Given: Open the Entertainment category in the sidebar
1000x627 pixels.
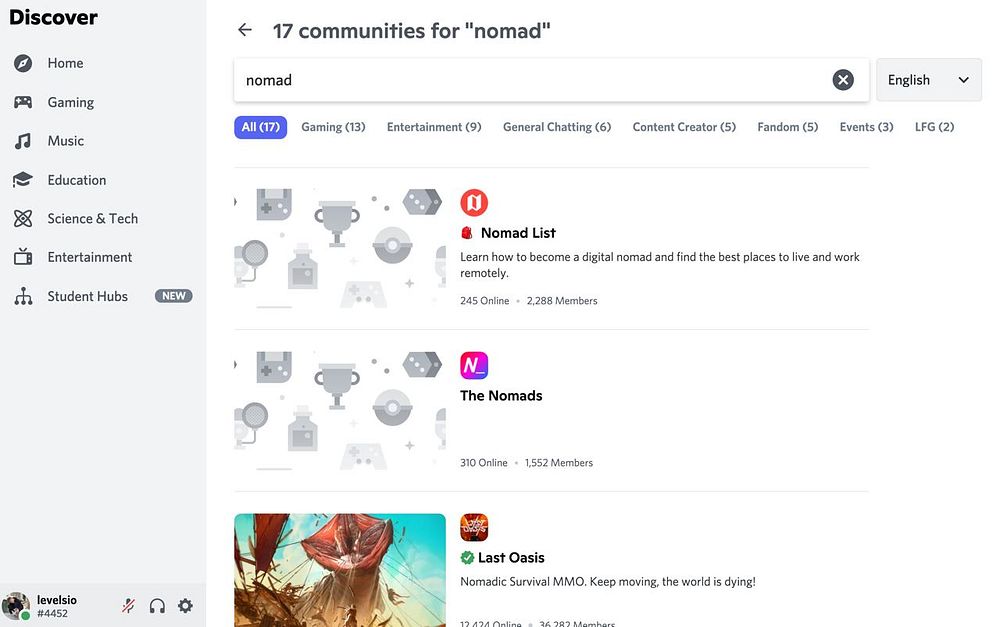Looking at the screenshot, I should tap(89, 257).
